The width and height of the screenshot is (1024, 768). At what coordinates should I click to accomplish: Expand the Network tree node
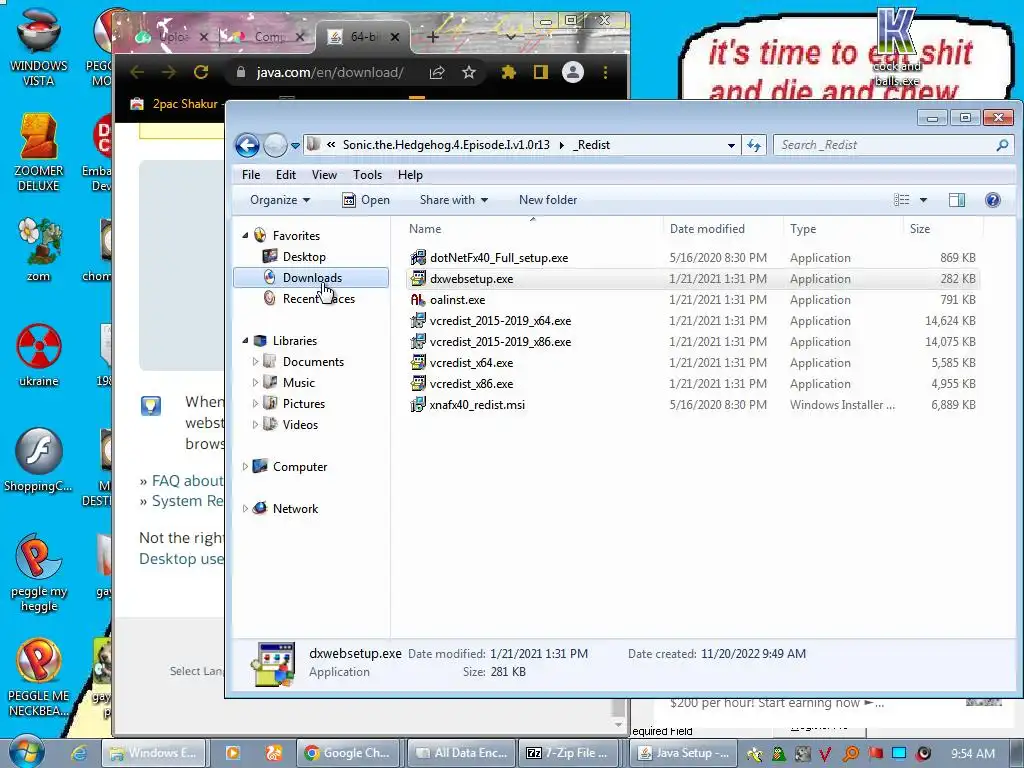[x=245, y=508]
